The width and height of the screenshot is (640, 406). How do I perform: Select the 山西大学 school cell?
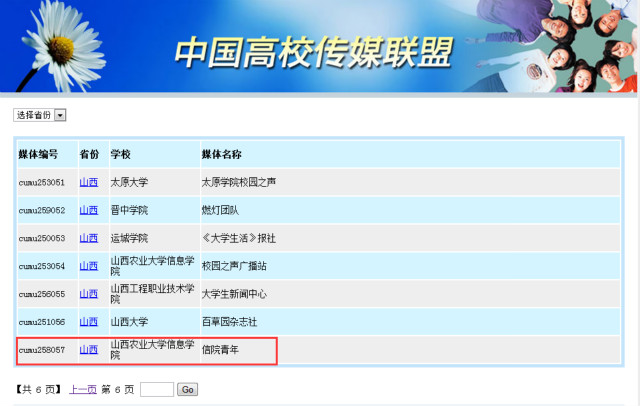tap(129, 322)
